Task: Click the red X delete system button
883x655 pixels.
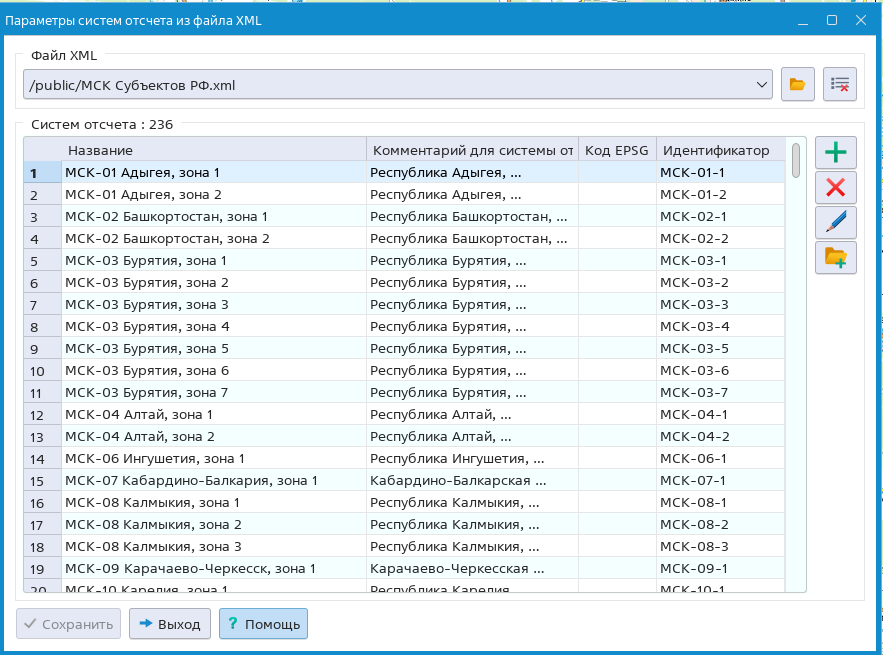Action: coord(835,187)
